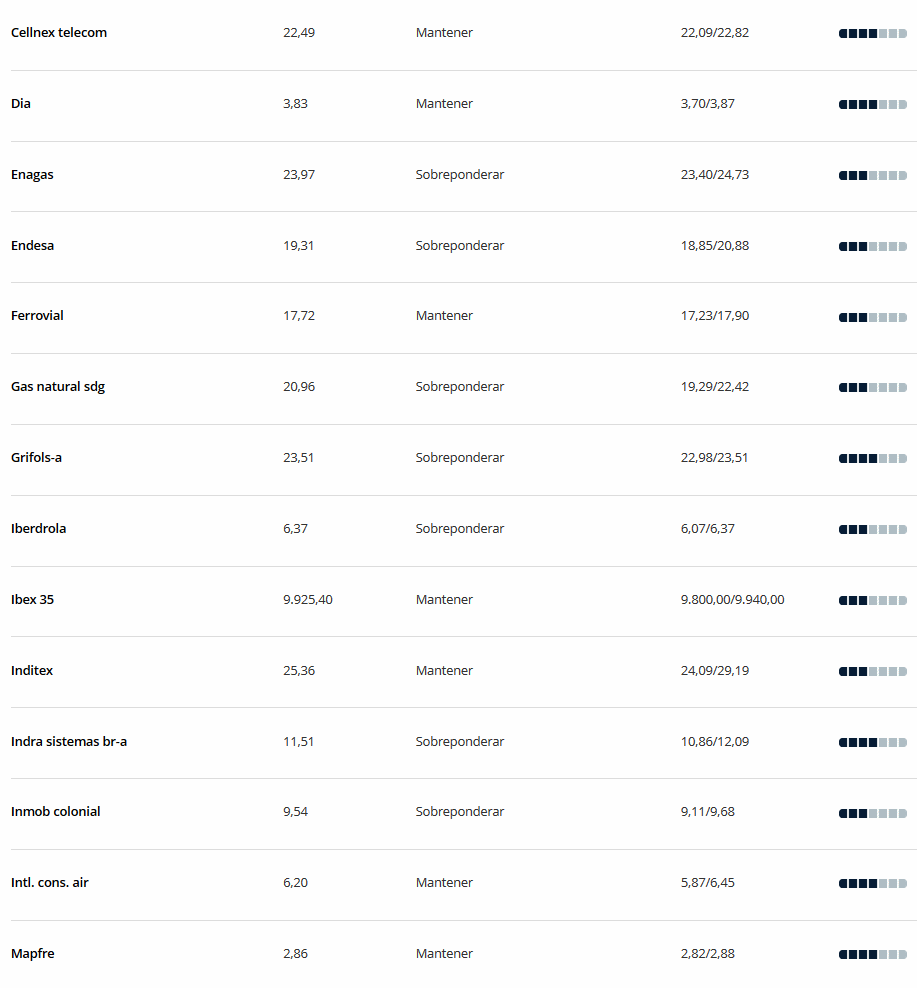
Task: Click the Enagas rating bar indicator
Action: pos(873,175)
